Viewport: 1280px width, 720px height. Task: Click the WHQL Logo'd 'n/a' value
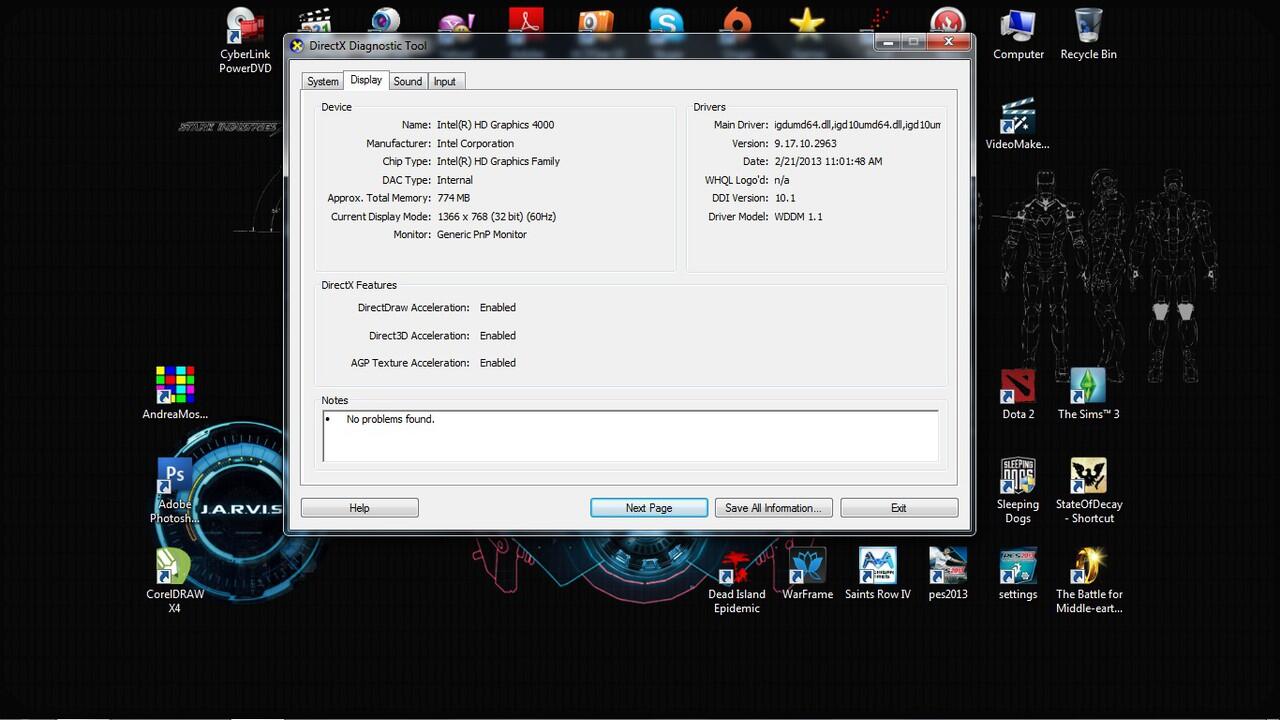click(782, 180)
